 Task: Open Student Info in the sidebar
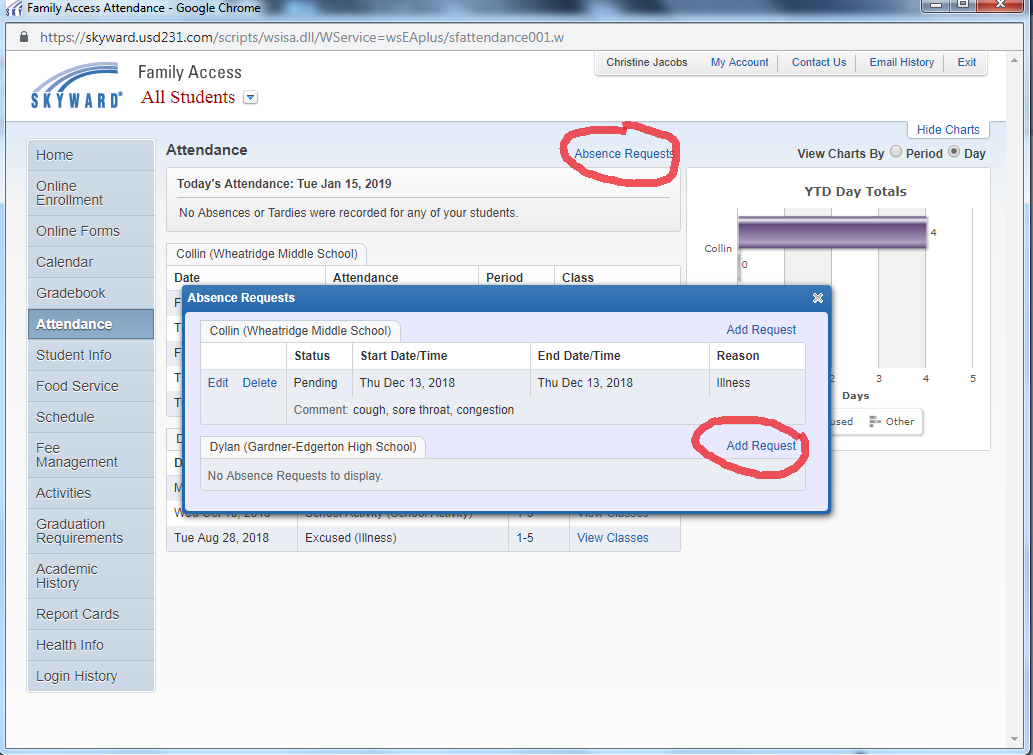point(91,355)
